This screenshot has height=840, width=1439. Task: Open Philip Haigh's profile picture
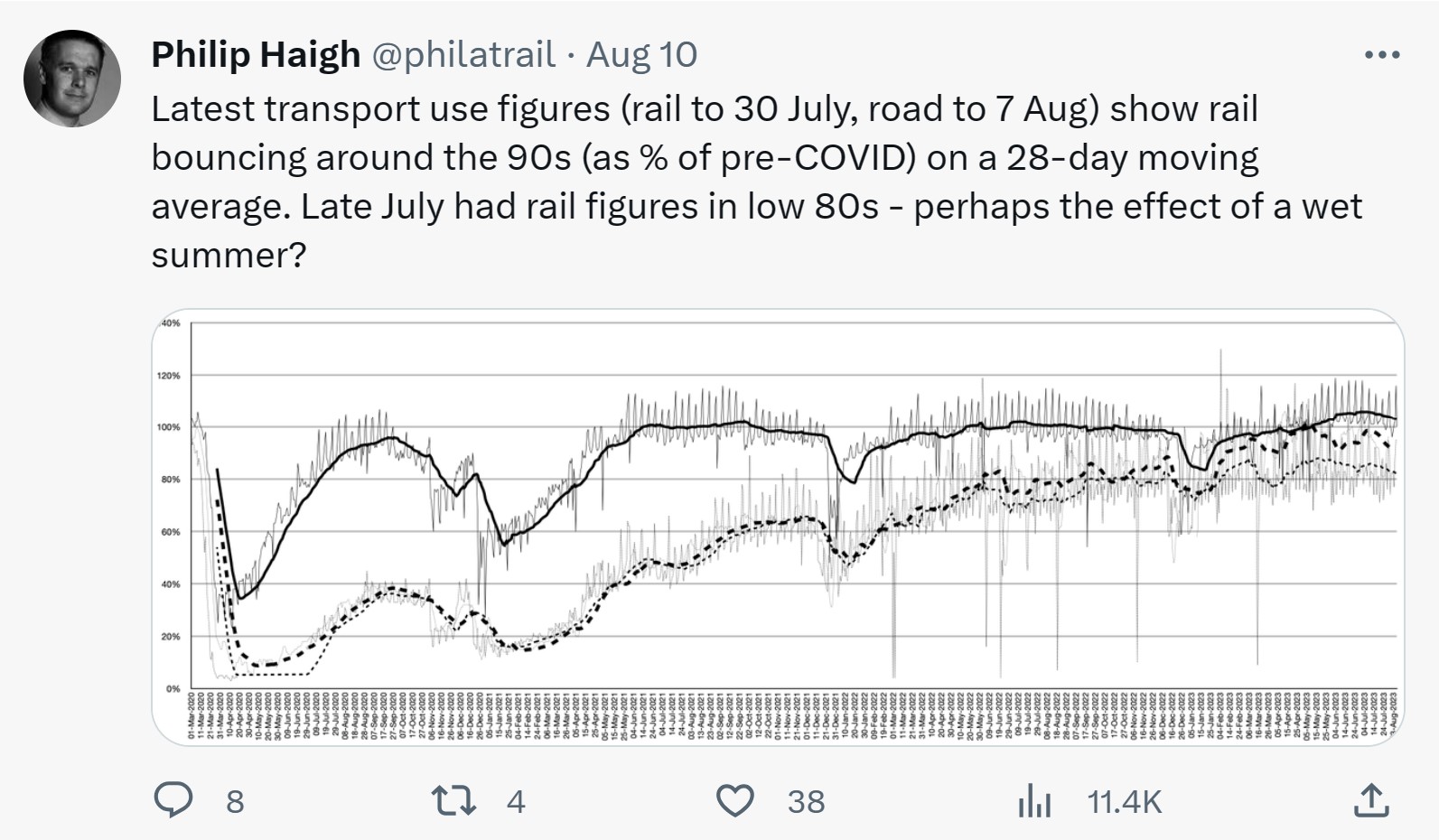pos(72,79)
